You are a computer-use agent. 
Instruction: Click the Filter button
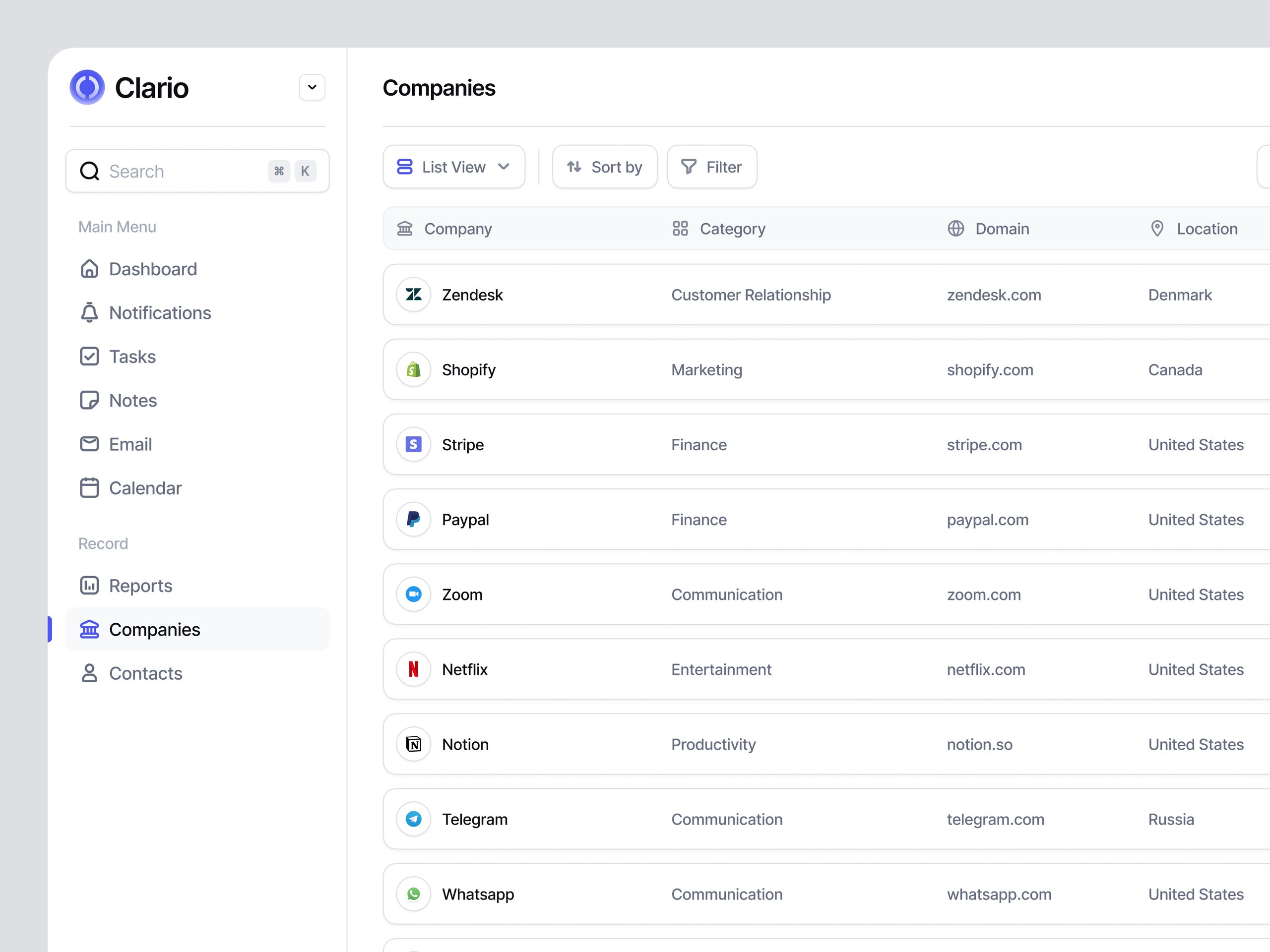pos(711,167)
